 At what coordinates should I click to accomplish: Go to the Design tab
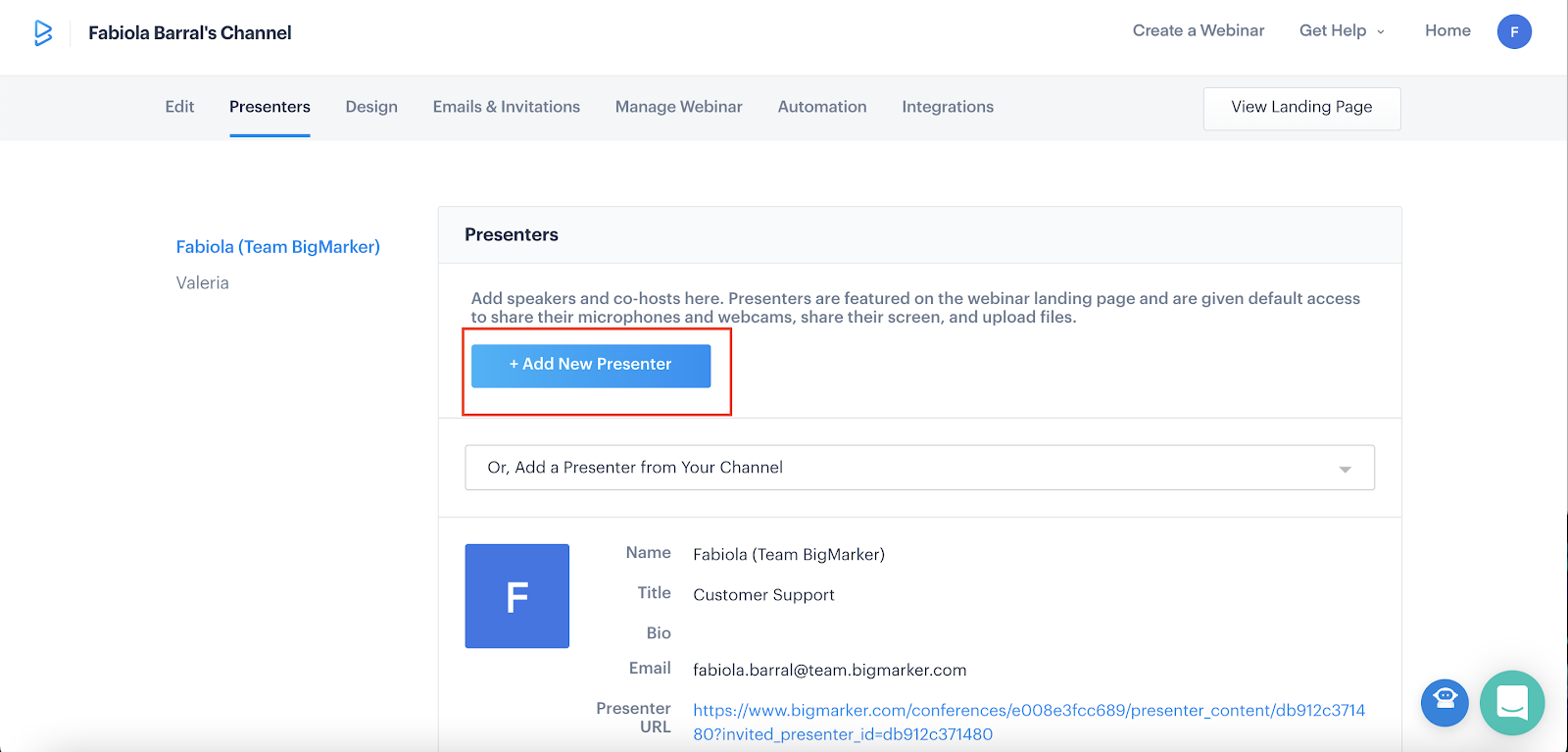[371, 107]
